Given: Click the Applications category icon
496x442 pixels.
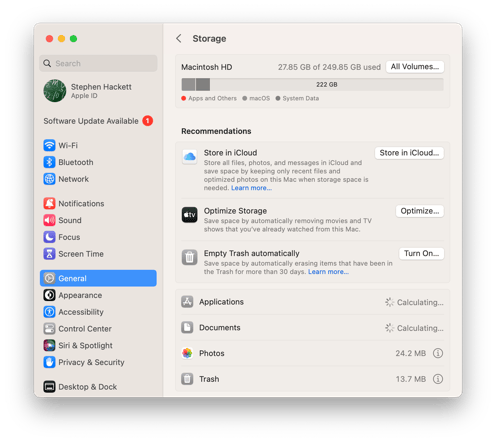Looking at the screenshot, I should (187, 302).
